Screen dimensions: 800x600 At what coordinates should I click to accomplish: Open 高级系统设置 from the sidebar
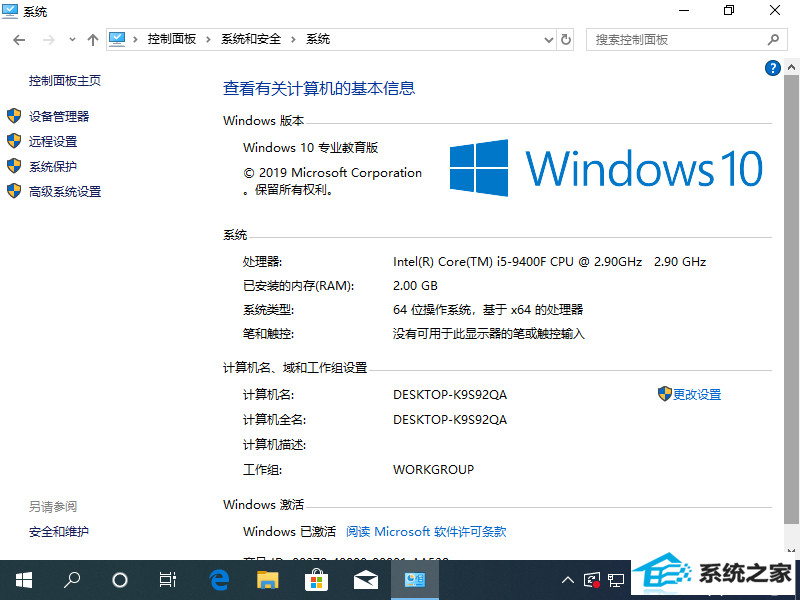65,191
